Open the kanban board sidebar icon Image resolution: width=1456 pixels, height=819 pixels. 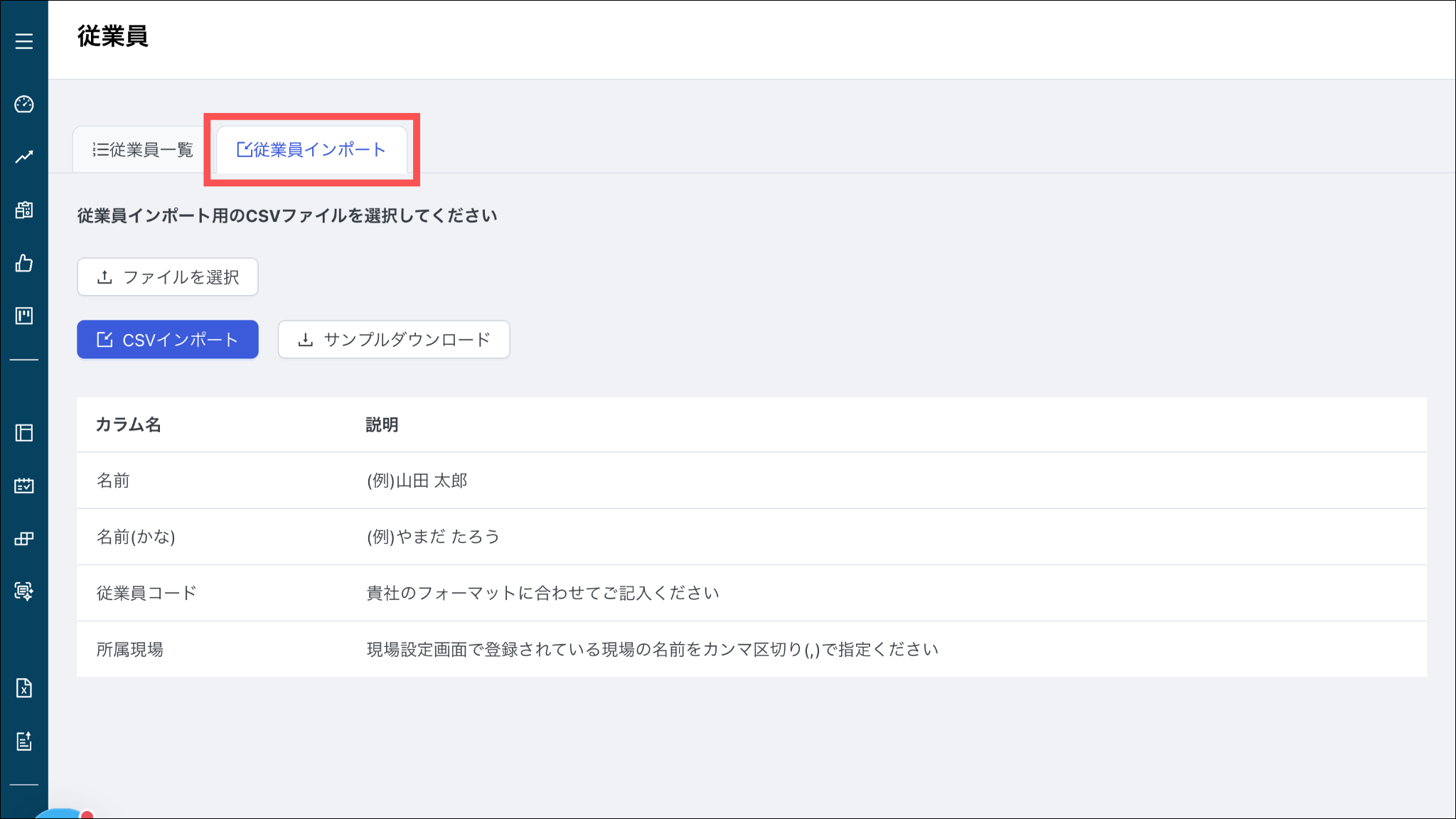click(x=24, y=316)
